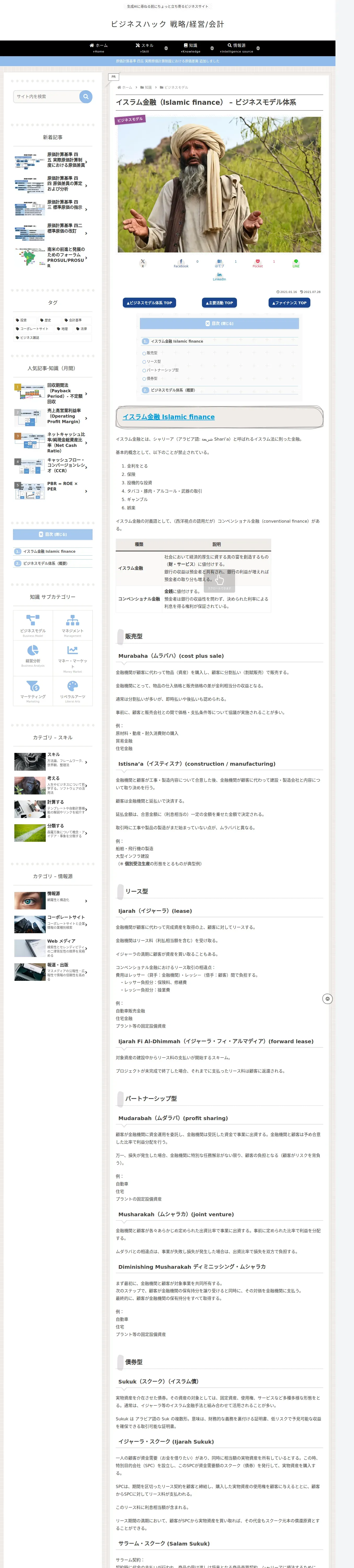Jump to 債券型 in contents
Image resolution: width=354 pixels, height=1568 pixels.
coord(152,379)
